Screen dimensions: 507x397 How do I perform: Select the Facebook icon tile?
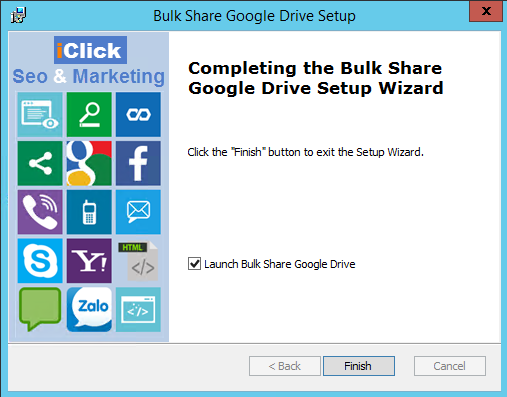[138, 163]
